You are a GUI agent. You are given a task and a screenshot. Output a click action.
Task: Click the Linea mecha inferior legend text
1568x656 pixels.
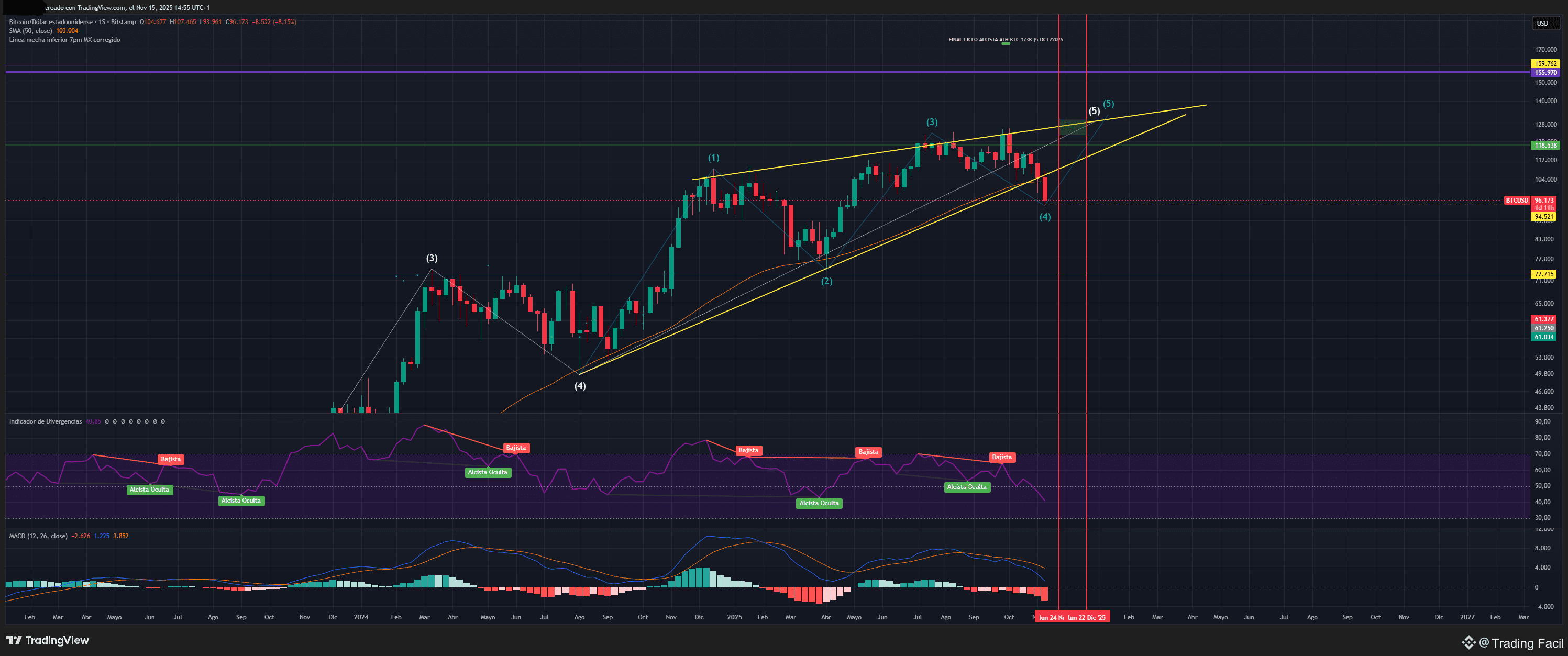(x=64, y=40)
